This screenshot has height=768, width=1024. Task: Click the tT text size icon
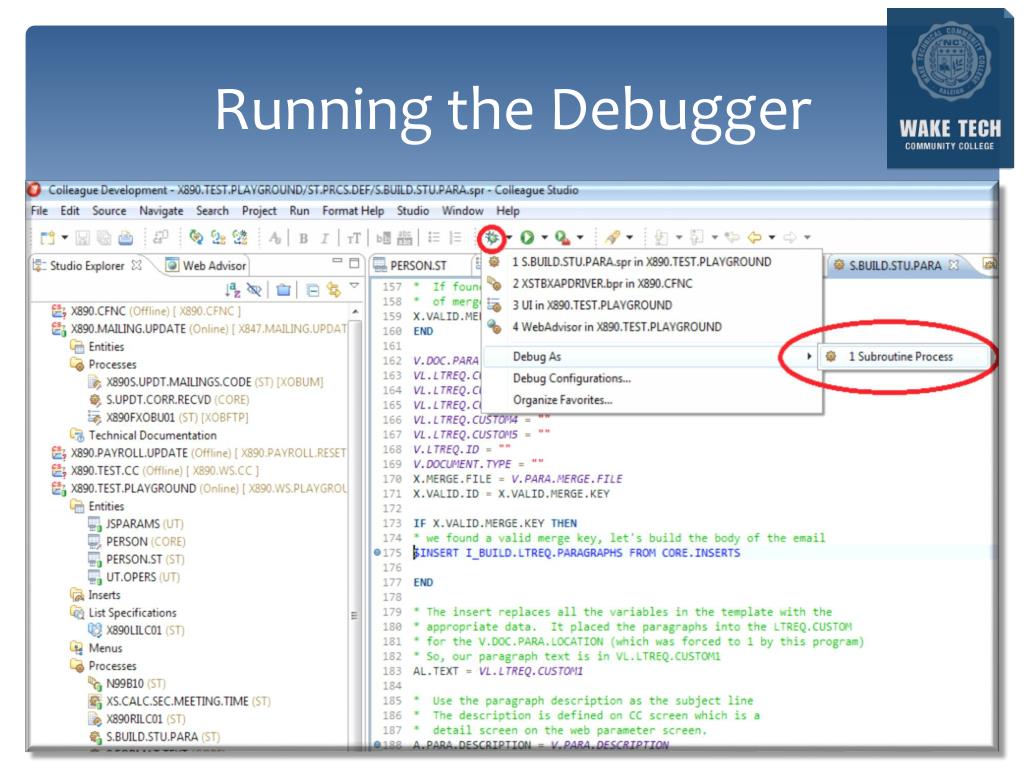[x=353, y=238]
